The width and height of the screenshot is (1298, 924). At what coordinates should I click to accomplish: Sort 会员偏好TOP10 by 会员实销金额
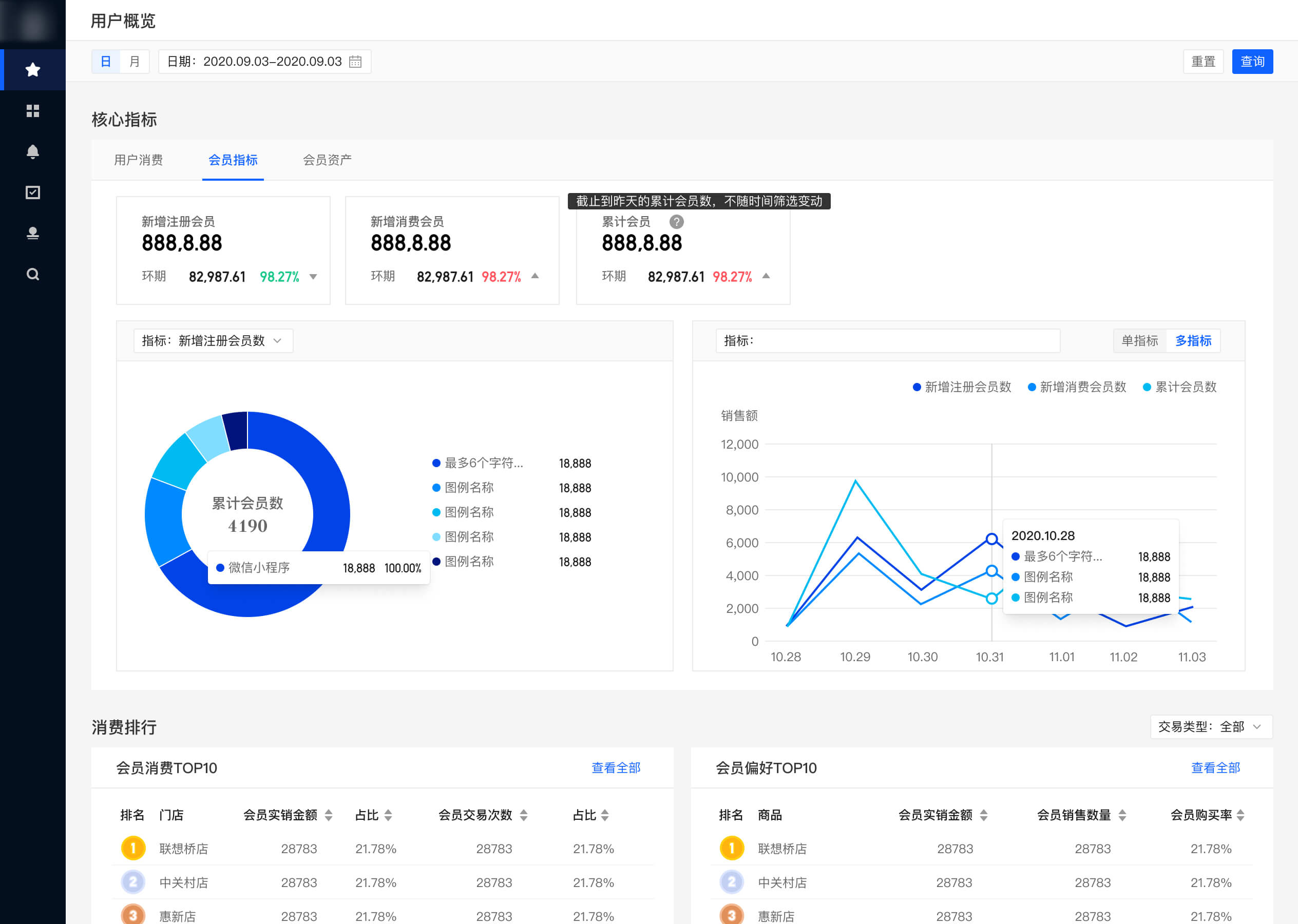click(983, 815)
